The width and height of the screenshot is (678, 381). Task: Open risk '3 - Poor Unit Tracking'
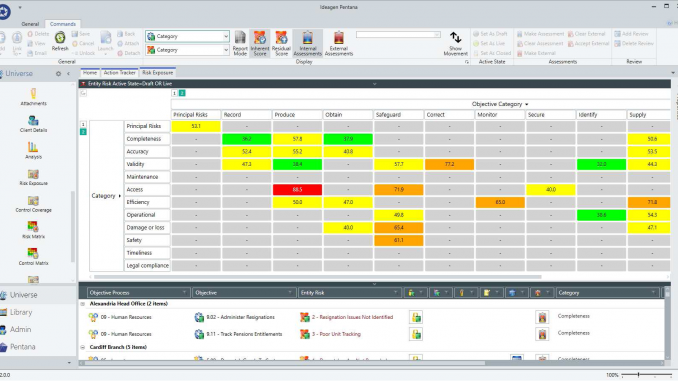tap(336, 334)
